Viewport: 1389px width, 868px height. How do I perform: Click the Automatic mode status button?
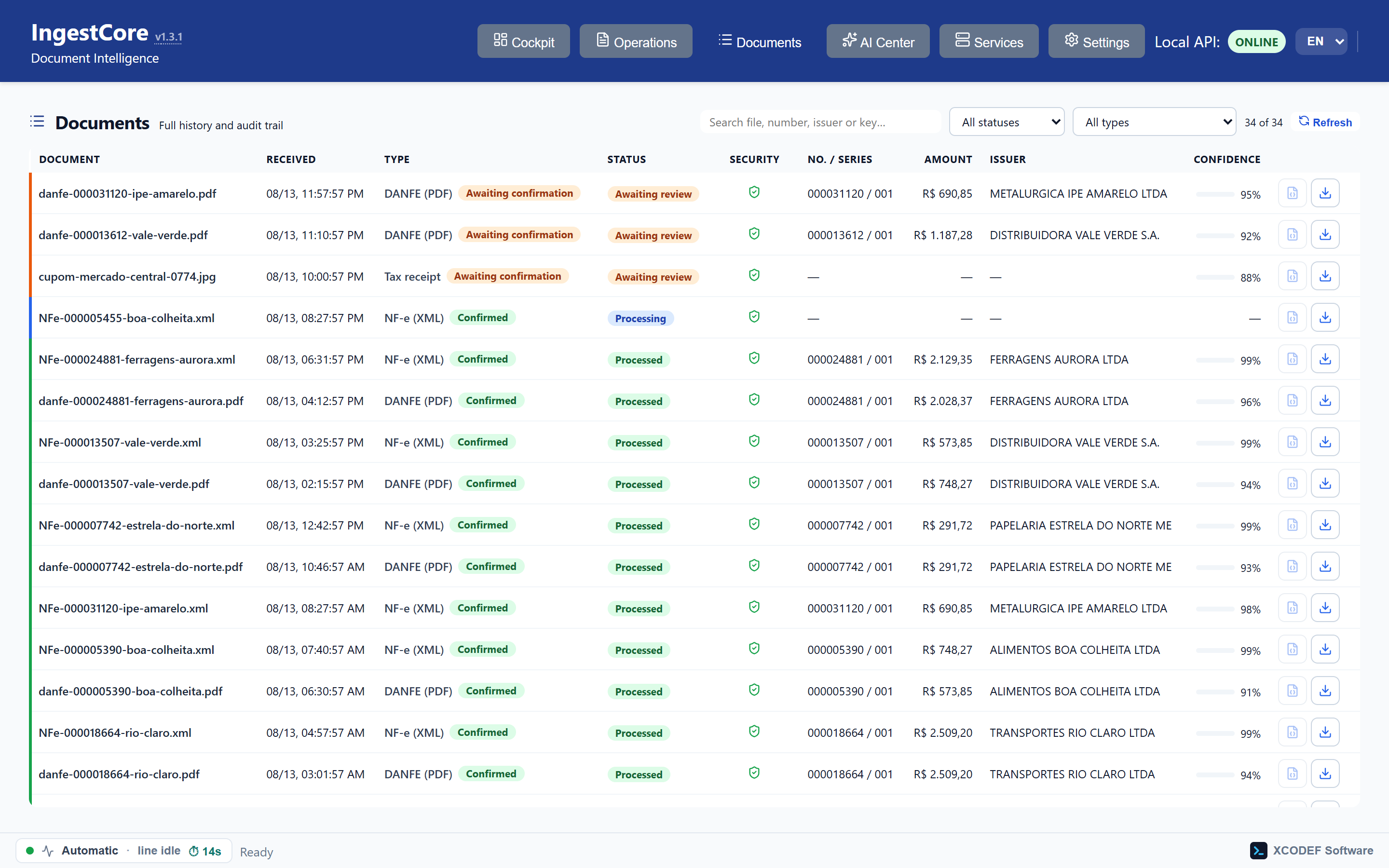123,850
